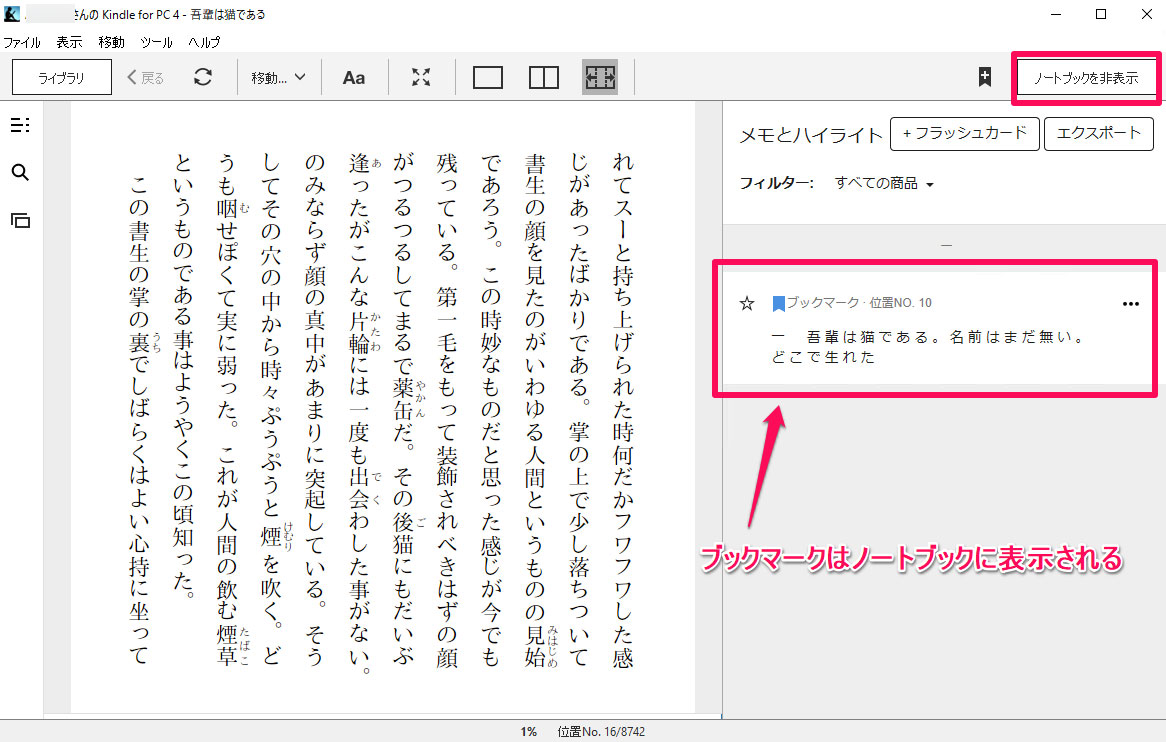1166x742 pixels.
Task: Open the table of contents sidebar icon
Action: [x=20, y=125]
